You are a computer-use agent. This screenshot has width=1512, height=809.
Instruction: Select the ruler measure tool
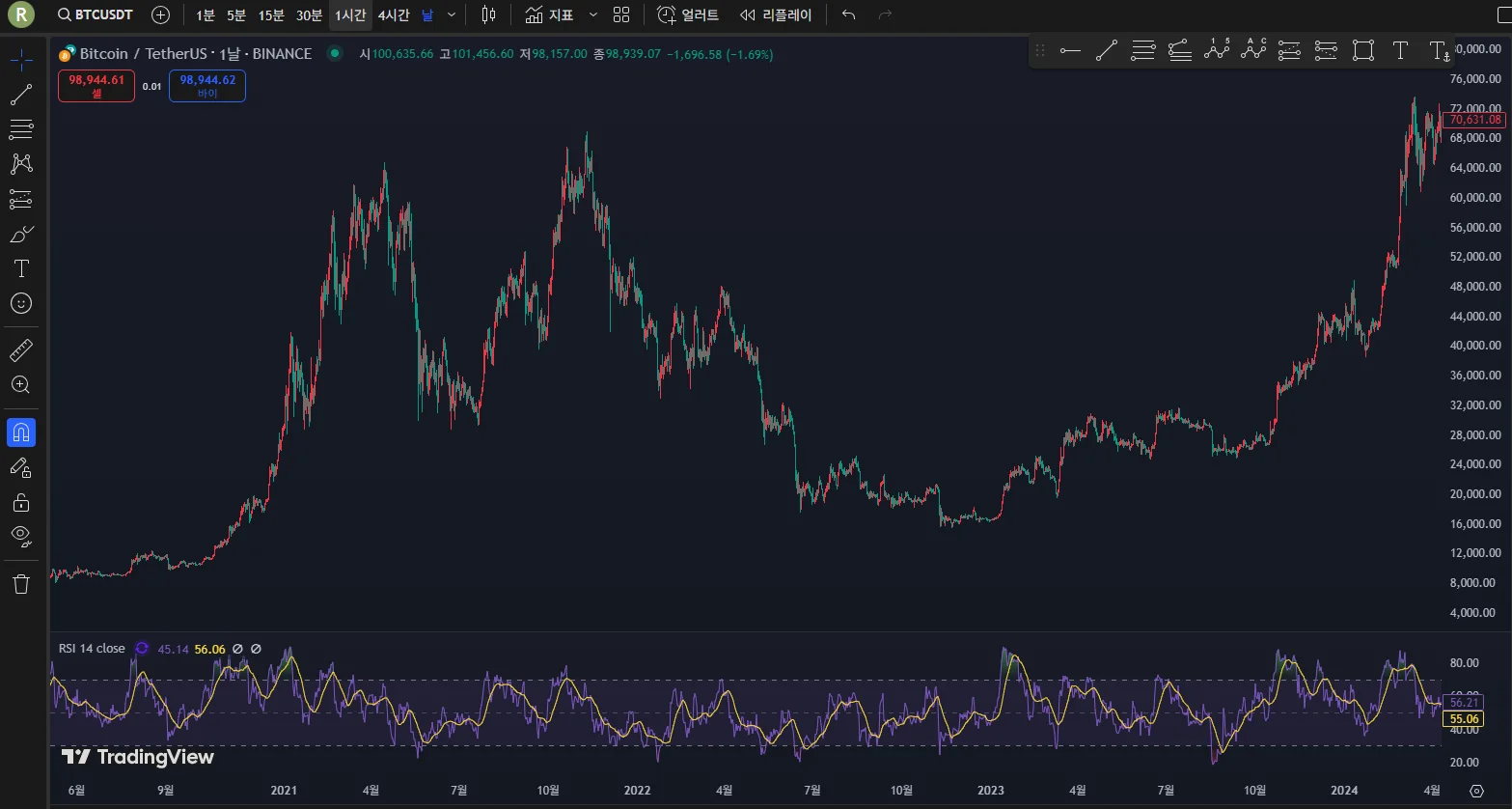pos(21,349)
